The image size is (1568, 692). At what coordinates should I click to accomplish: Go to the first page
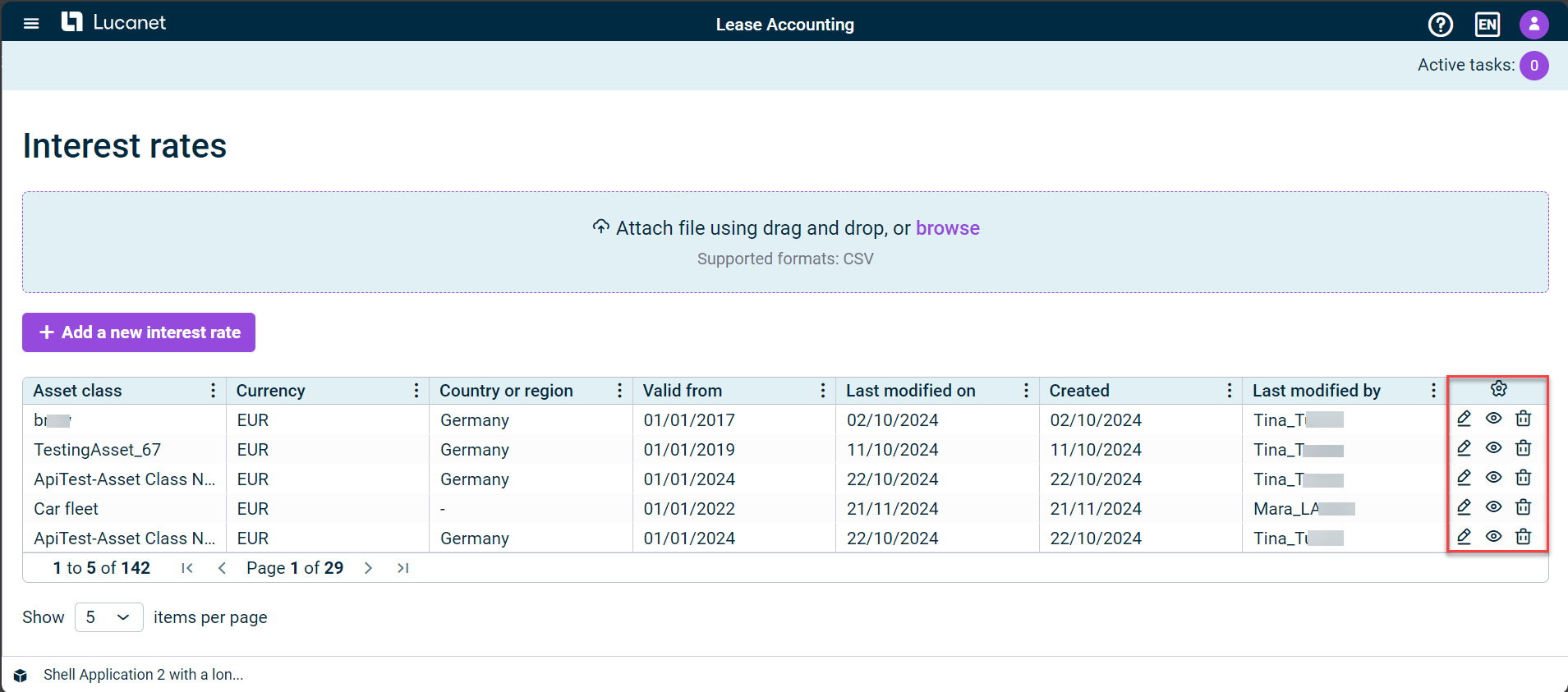(187, 568)
